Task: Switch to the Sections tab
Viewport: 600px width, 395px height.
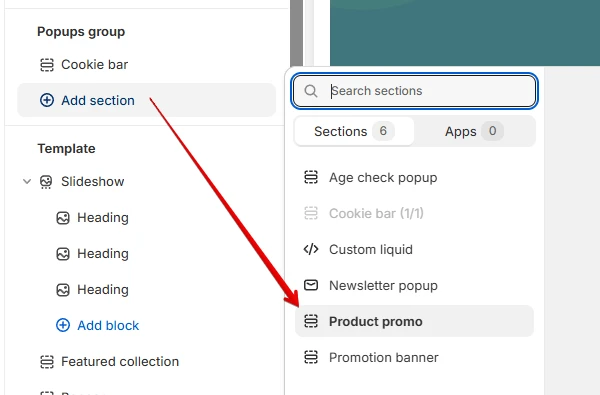Action: [x=354, y=131]
